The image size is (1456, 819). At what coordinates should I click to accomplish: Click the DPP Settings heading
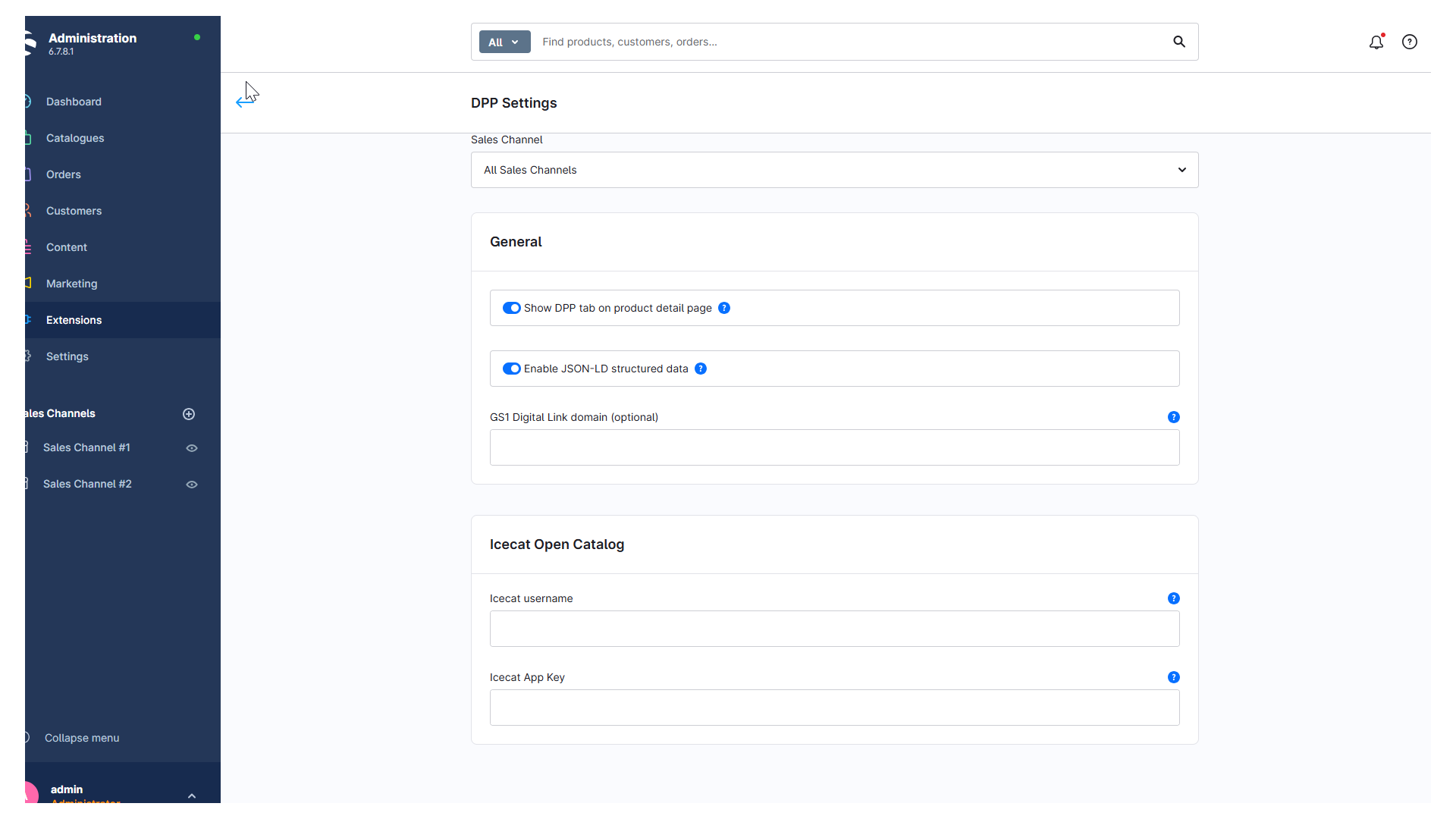click(513, 103)
